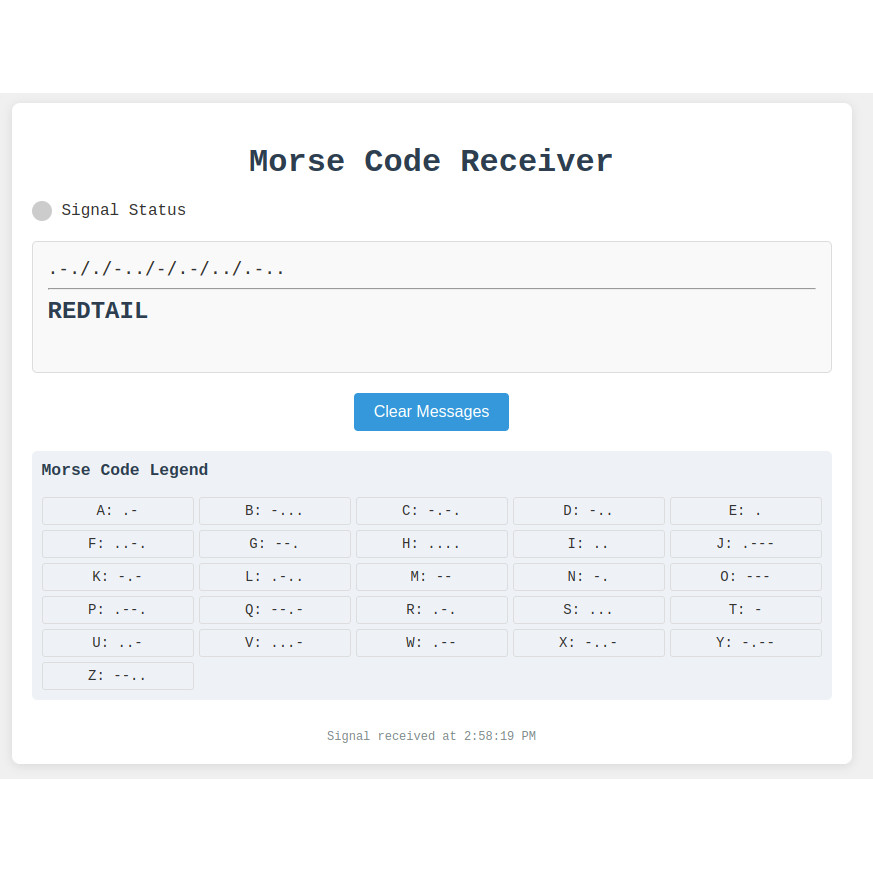This screenshot has height=873, width=873.
Task: Click the legend cell V: ...-
Action: [275, 643]
